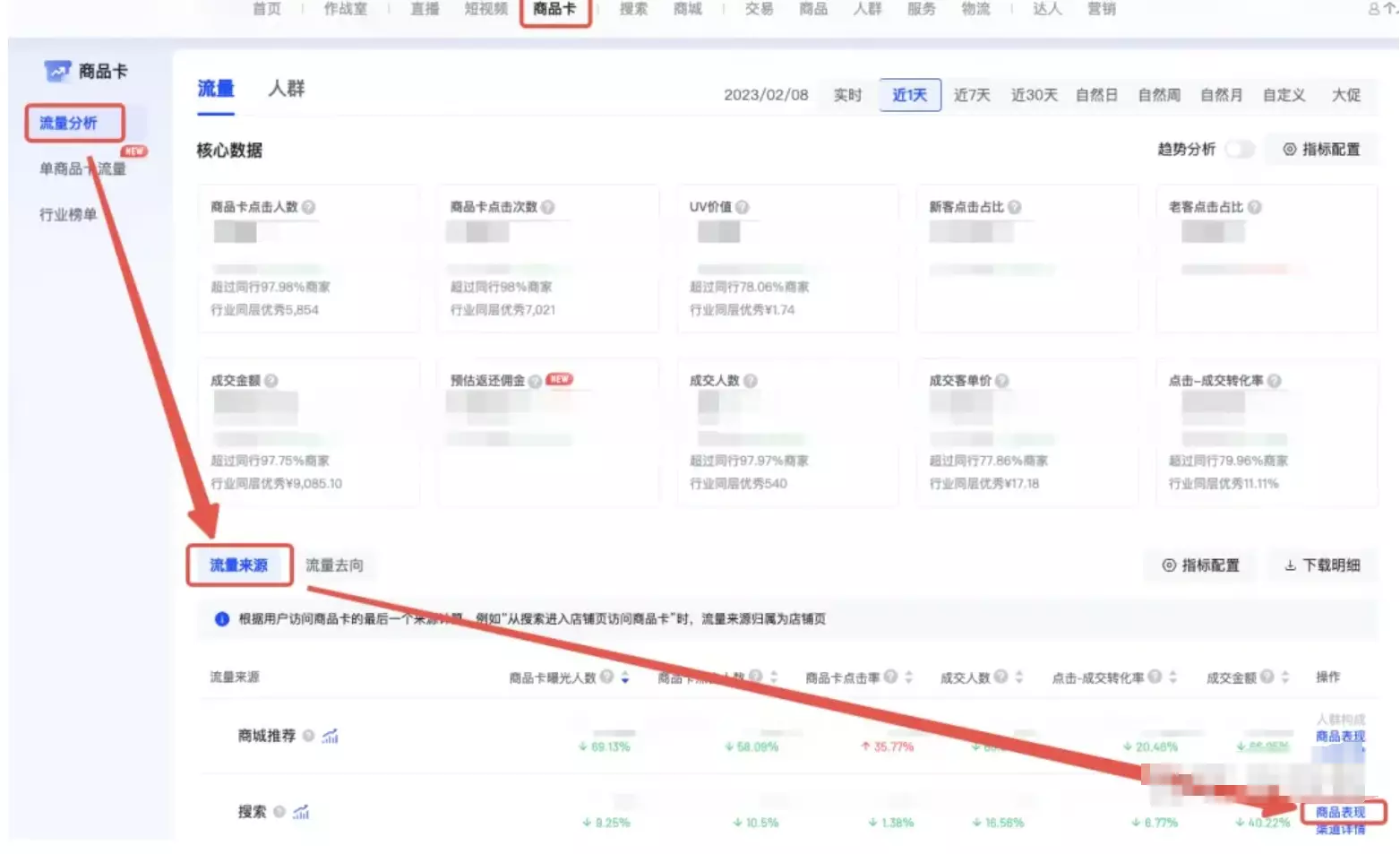Viewport: 1400px width, 854px height.
Task: Click the help icon on 商品卡曝光人数 header
Action: tap(607, 677)
